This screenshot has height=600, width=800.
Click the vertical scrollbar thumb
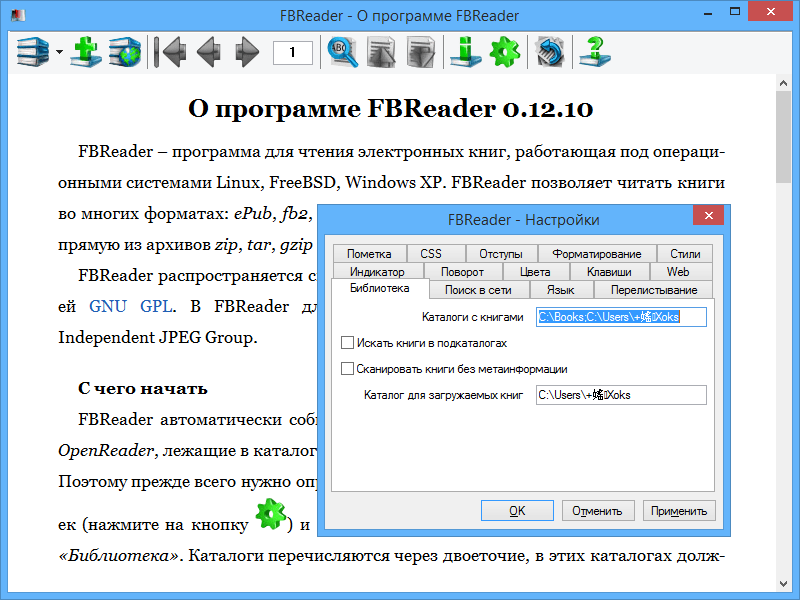click(784, 137)
